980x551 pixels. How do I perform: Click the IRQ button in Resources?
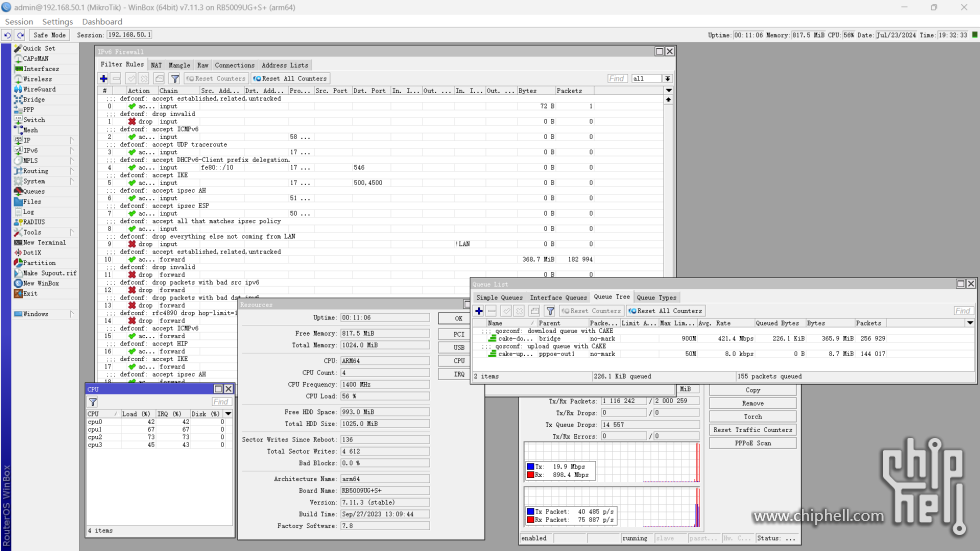coord(459,374)
